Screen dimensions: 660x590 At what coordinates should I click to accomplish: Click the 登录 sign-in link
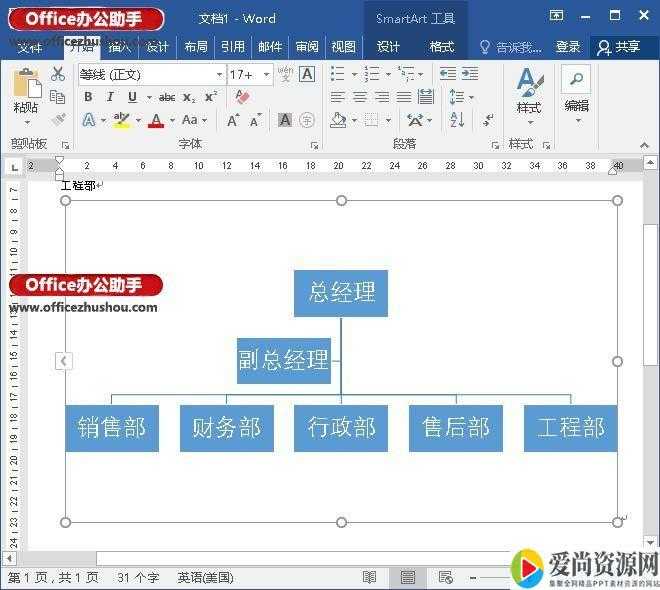pos(568,47)
